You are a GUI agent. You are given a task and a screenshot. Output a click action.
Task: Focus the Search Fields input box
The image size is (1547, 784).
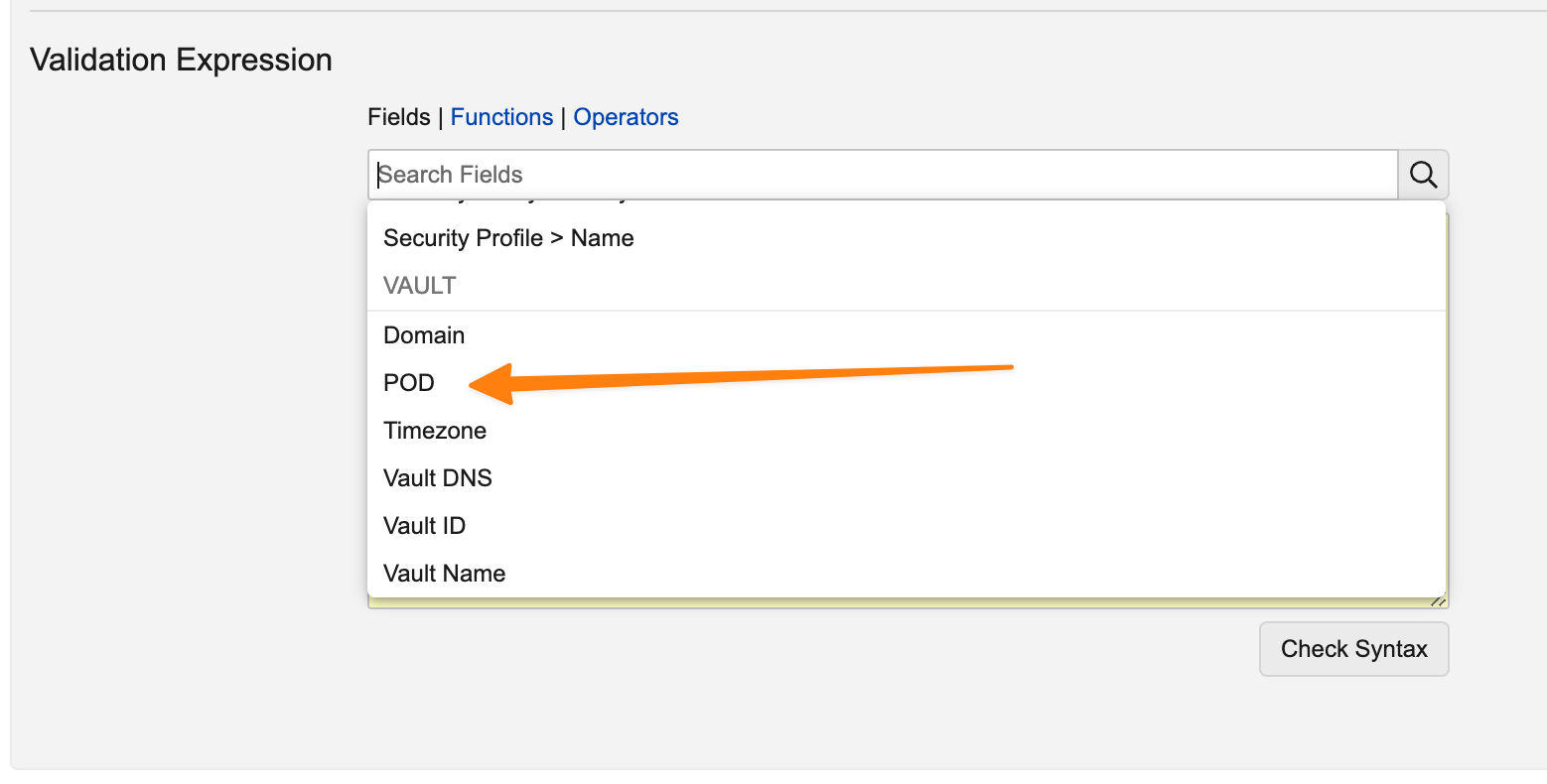click(884, 175)
